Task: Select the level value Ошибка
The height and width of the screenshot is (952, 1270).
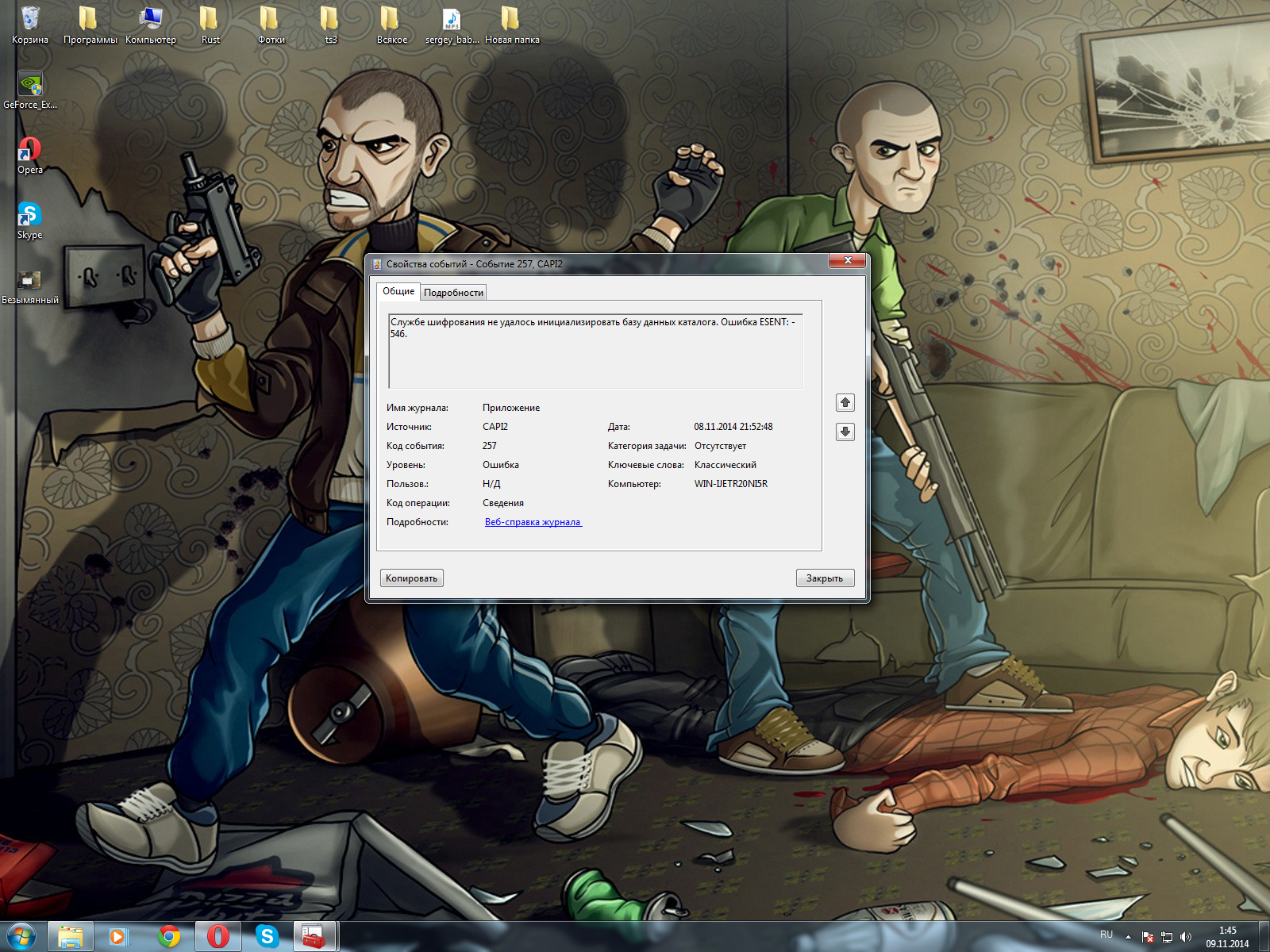Action: [x=501, y=465]
